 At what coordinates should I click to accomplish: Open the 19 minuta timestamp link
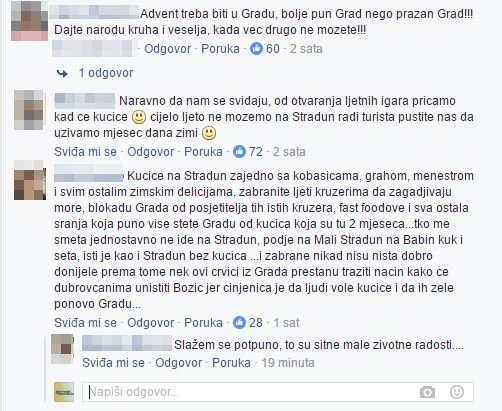click(x=288, y=363)
